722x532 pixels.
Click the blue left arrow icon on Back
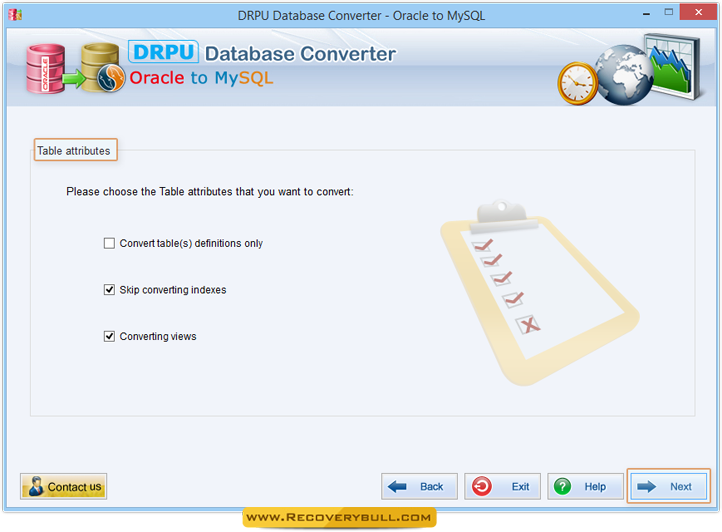tap(397, 486)
